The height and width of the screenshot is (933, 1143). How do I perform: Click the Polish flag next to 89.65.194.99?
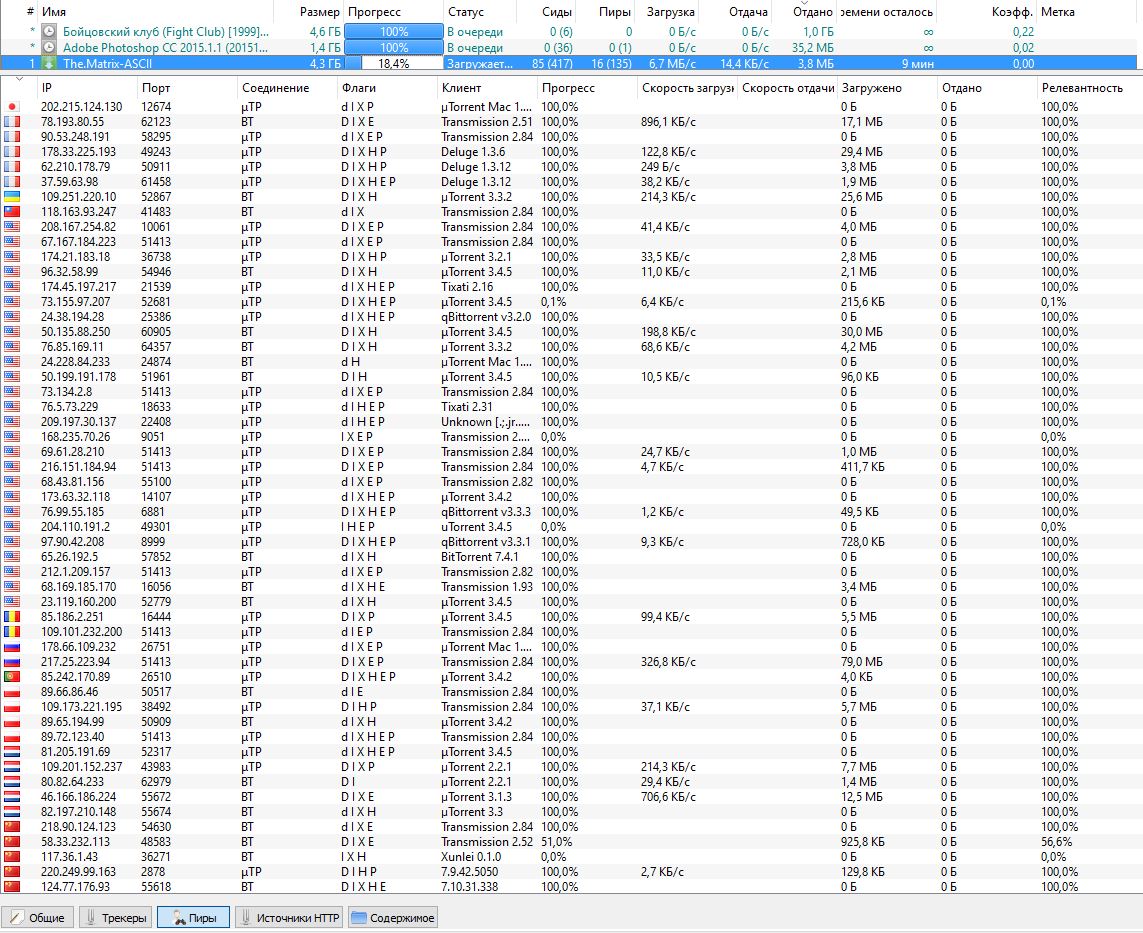pyautogui.click(x=12, y=722)
